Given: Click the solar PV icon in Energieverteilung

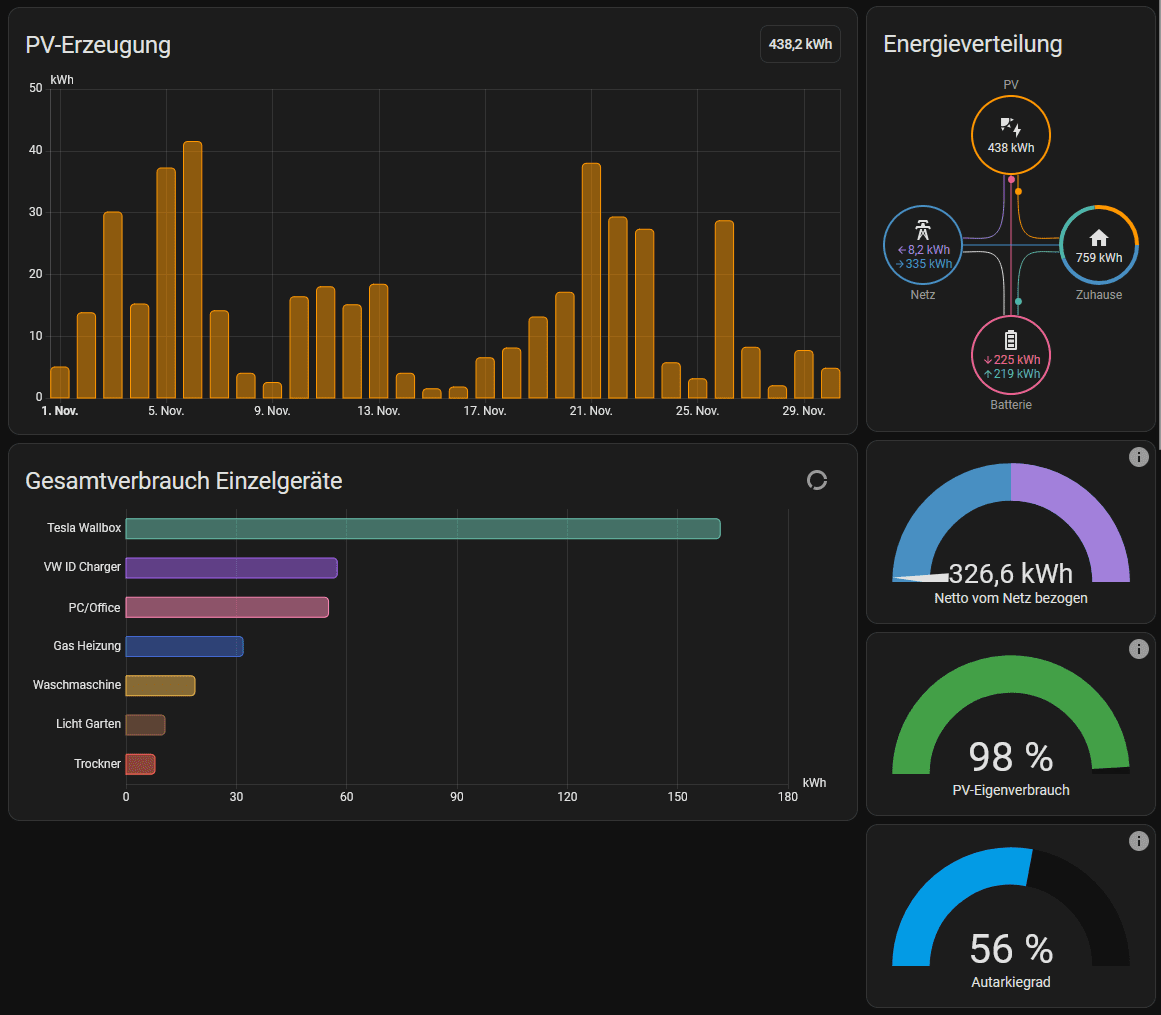Looking at the screenshot, I should 1011,127.
